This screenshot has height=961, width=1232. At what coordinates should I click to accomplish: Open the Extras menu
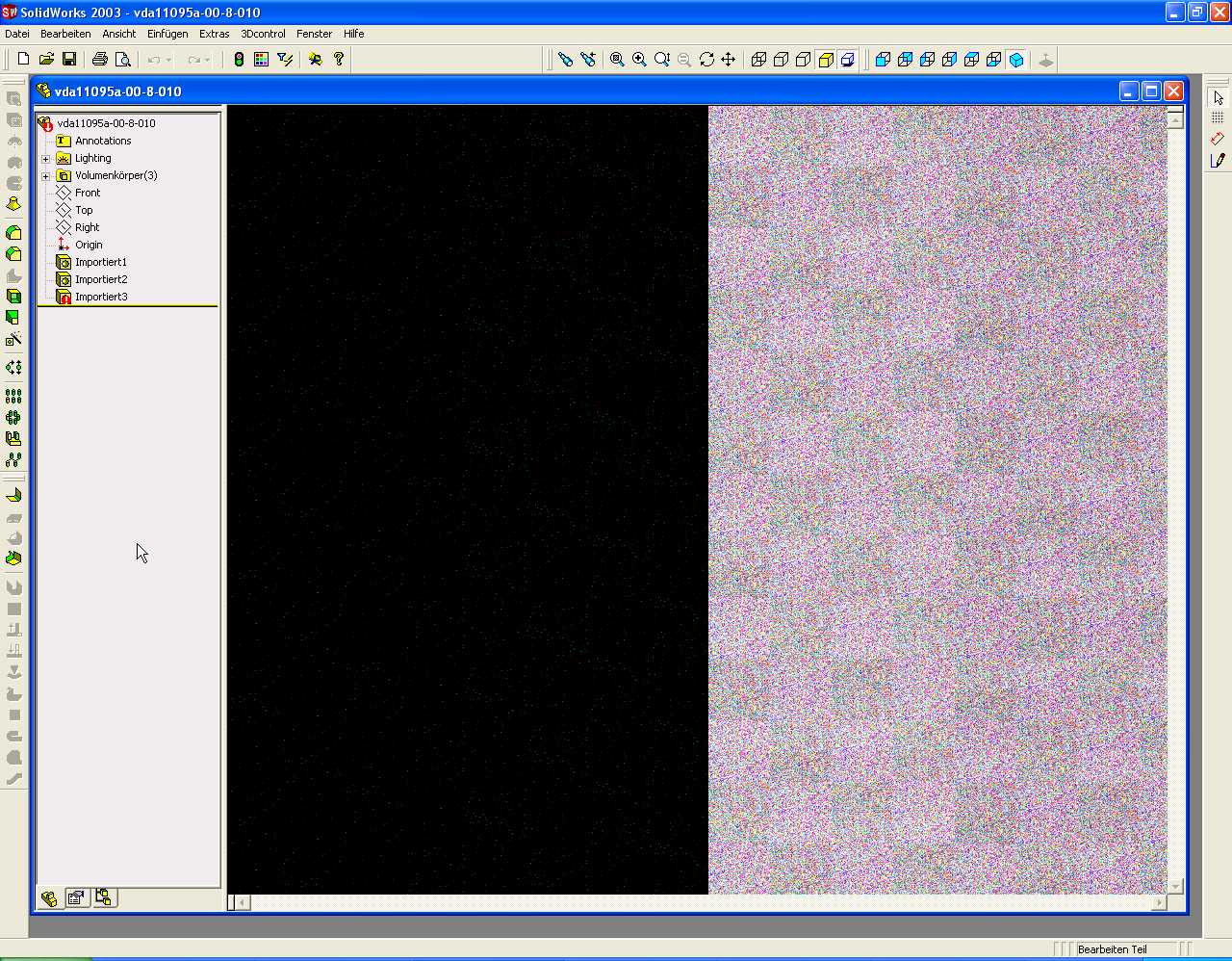point(215,34)
